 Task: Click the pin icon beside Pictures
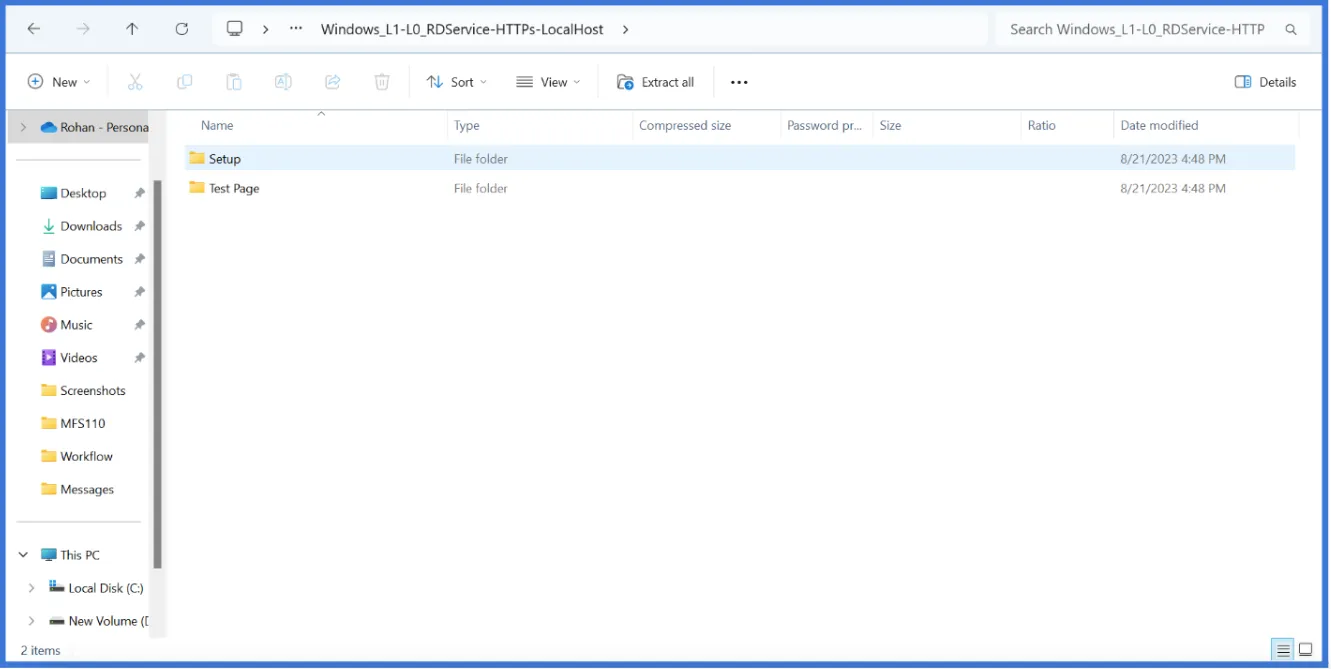[140, 292]
